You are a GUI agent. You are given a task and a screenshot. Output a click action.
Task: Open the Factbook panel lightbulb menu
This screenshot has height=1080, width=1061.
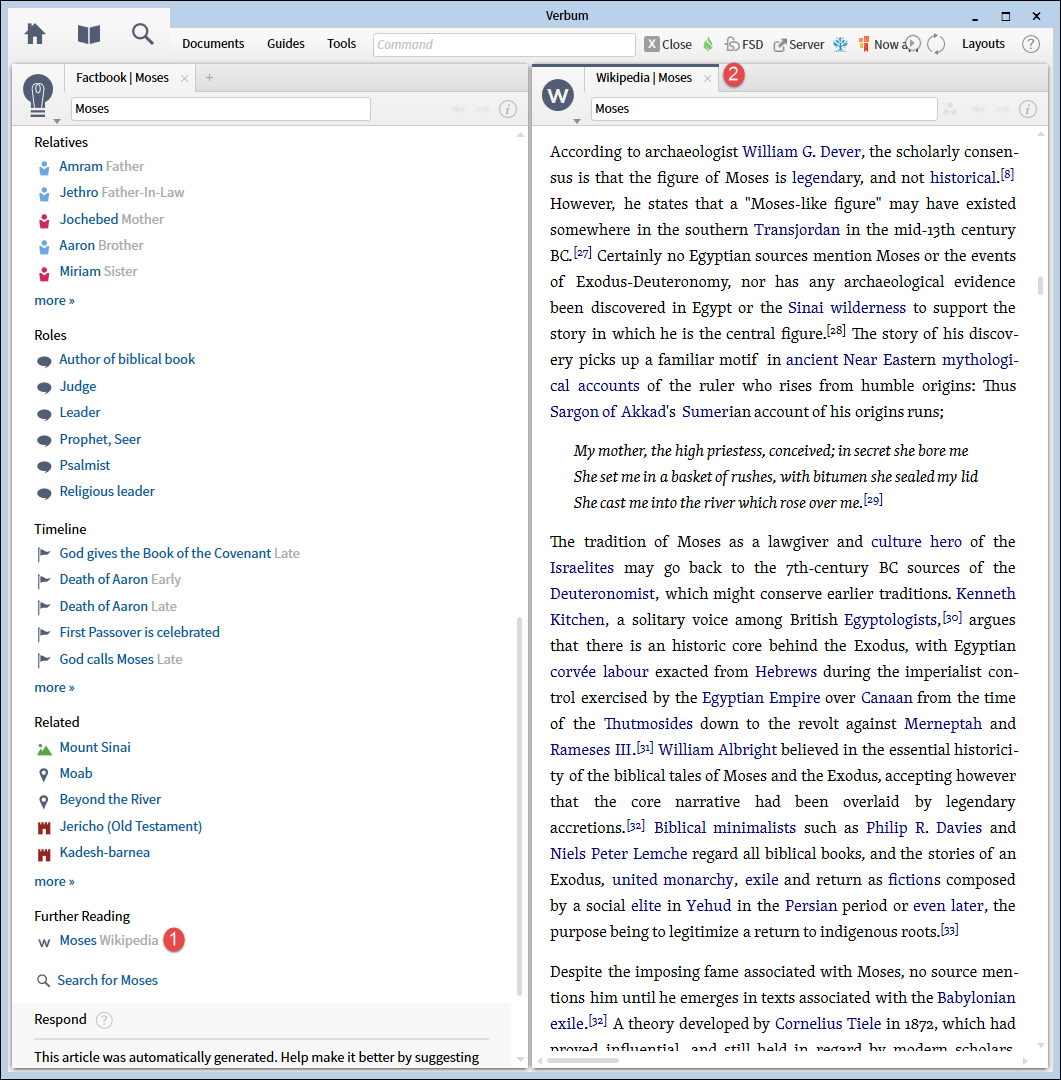pyautogui.click(x=38, y=96)
